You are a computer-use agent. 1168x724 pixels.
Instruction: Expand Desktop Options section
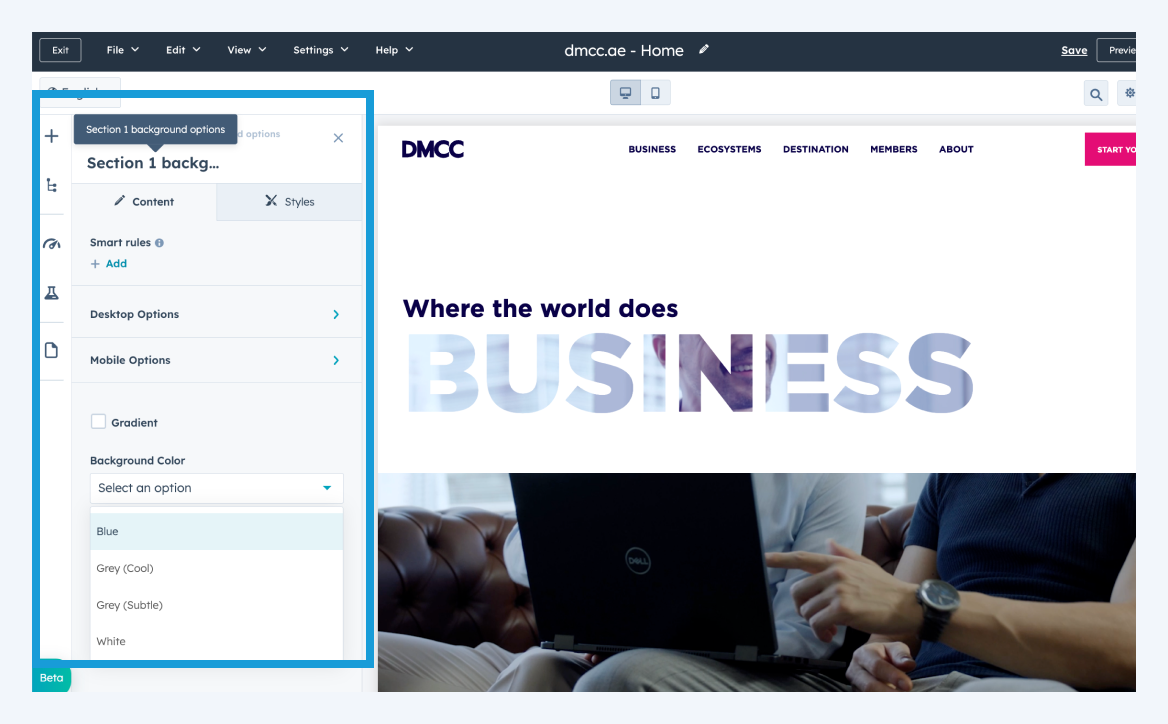216,314
